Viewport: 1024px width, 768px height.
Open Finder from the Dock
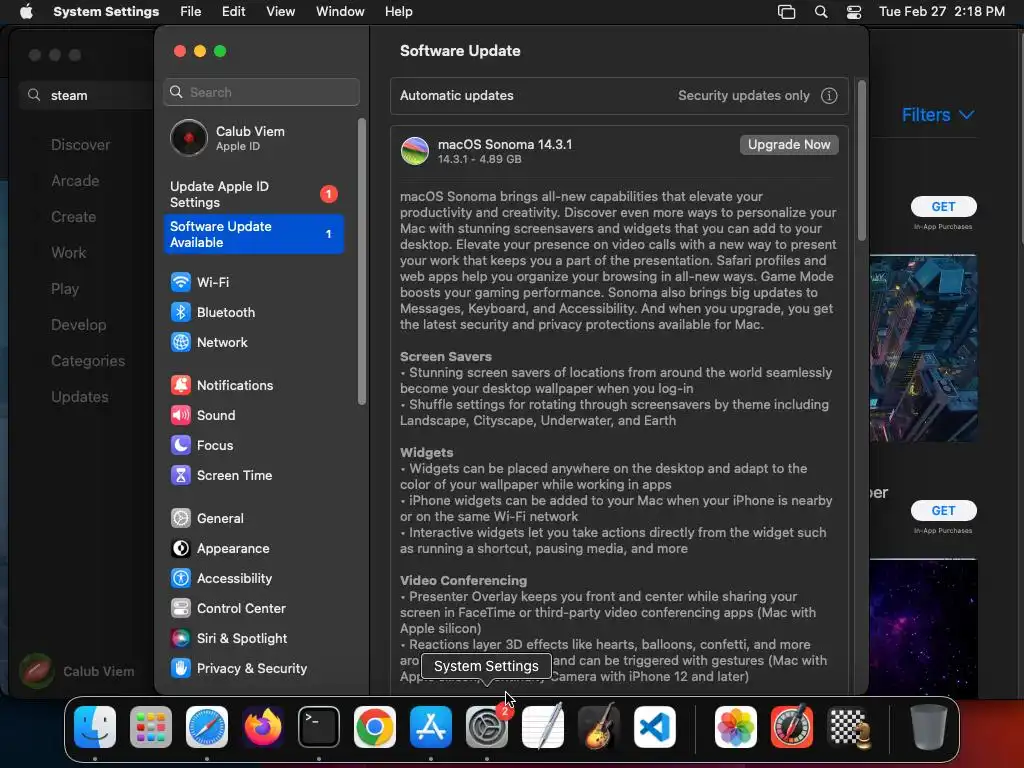pyautogui.click(x=95, y=727)
